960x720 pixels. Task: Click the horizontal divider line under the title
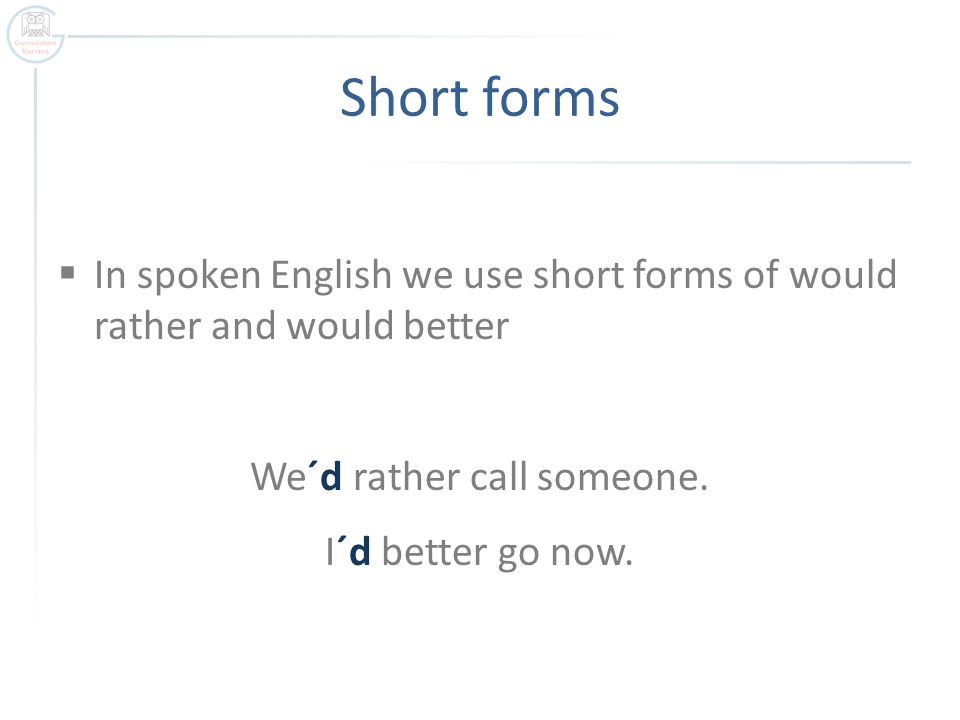(640, 162)
